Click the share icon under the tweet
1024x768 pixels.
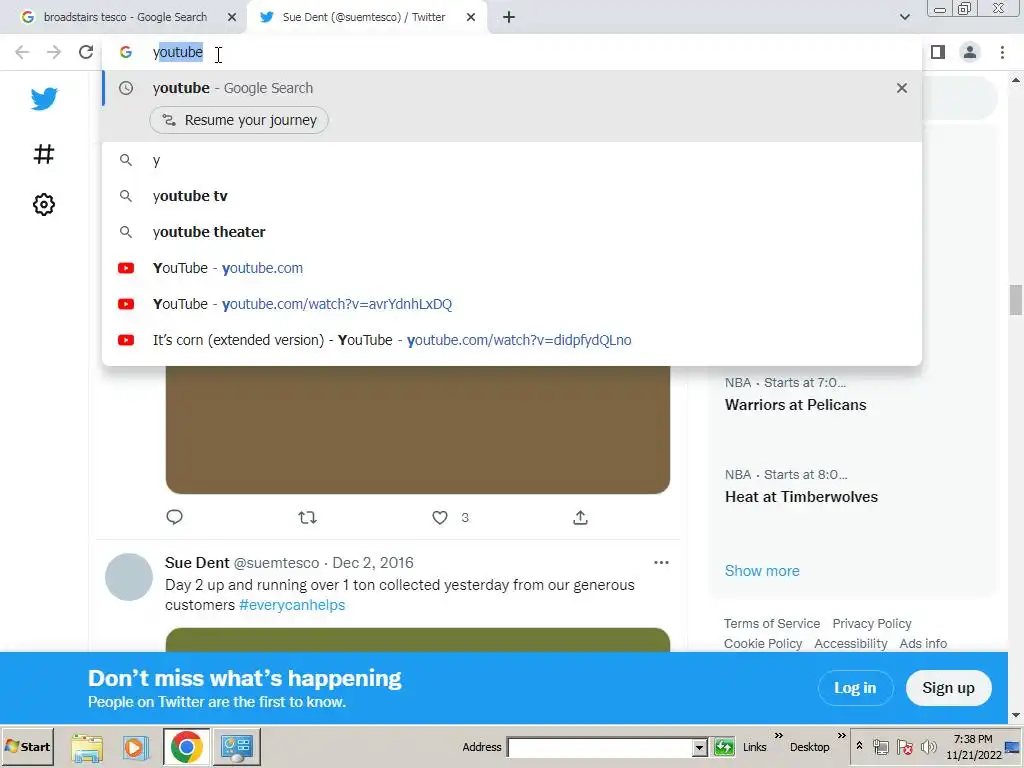click(x=581, y=518)
